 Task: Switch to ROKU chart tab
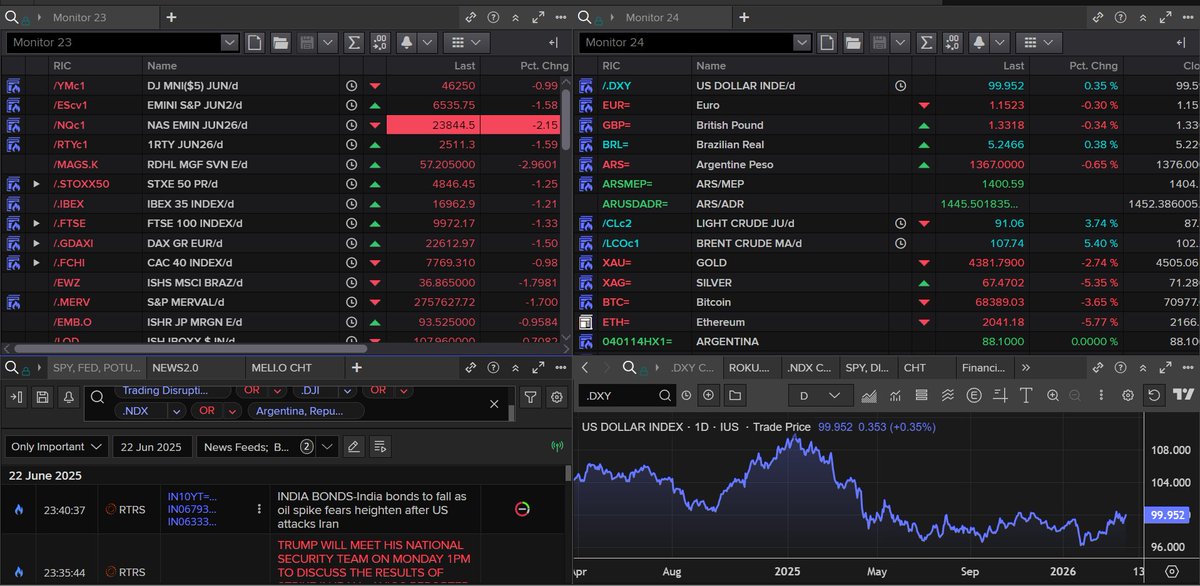tap(750, 368)
